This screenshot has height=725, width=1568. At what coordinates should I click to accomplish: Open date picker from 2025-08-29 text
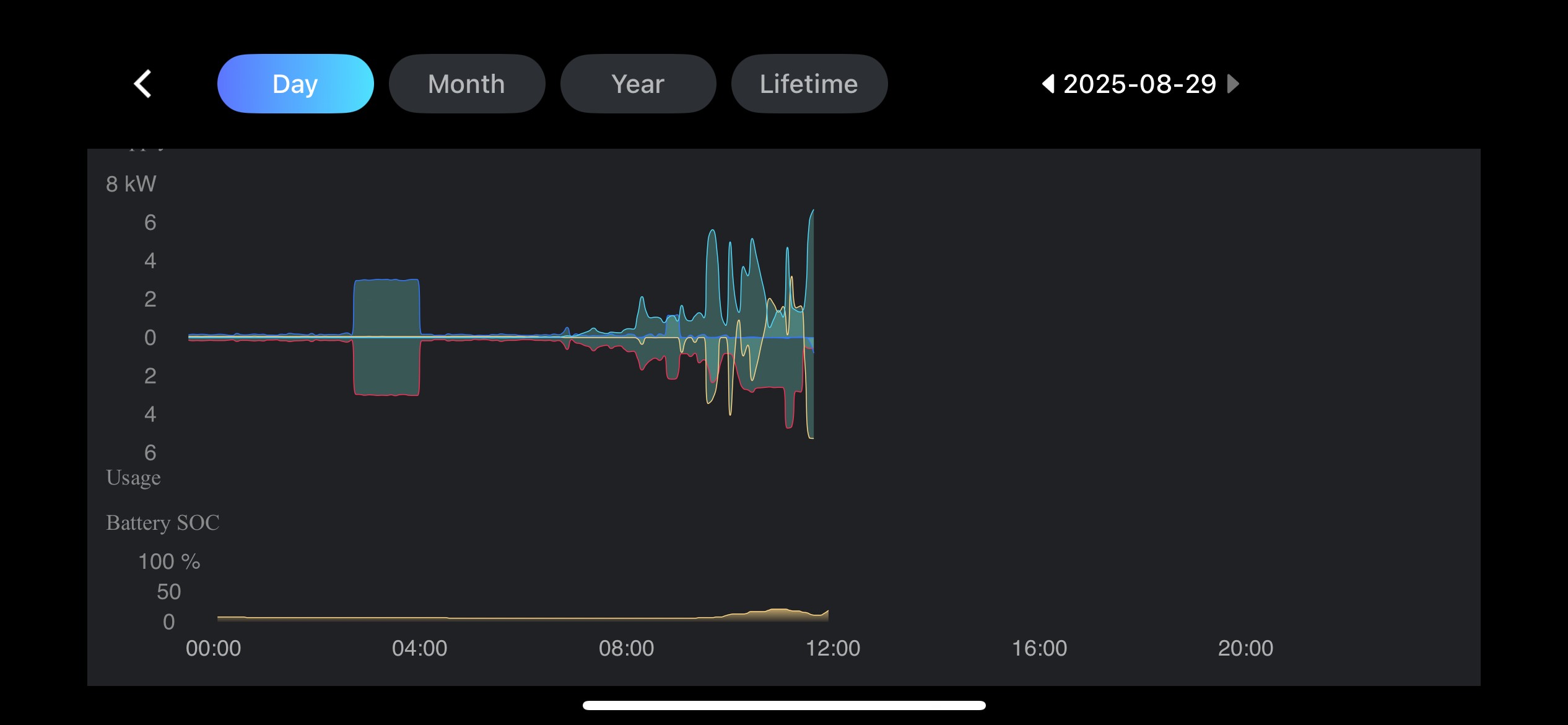pyautogui.click(x=1139, y=84)
